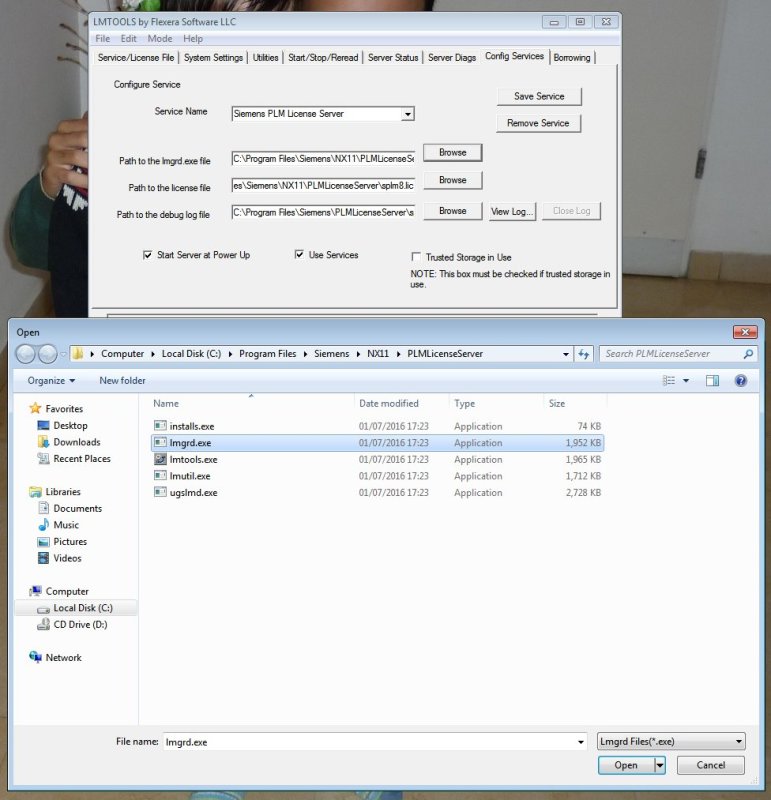The width and height of the screenshot is (771, 800).
Task: Open the Mode menu in LMTOOLS
Action: (x=160, y=39)
